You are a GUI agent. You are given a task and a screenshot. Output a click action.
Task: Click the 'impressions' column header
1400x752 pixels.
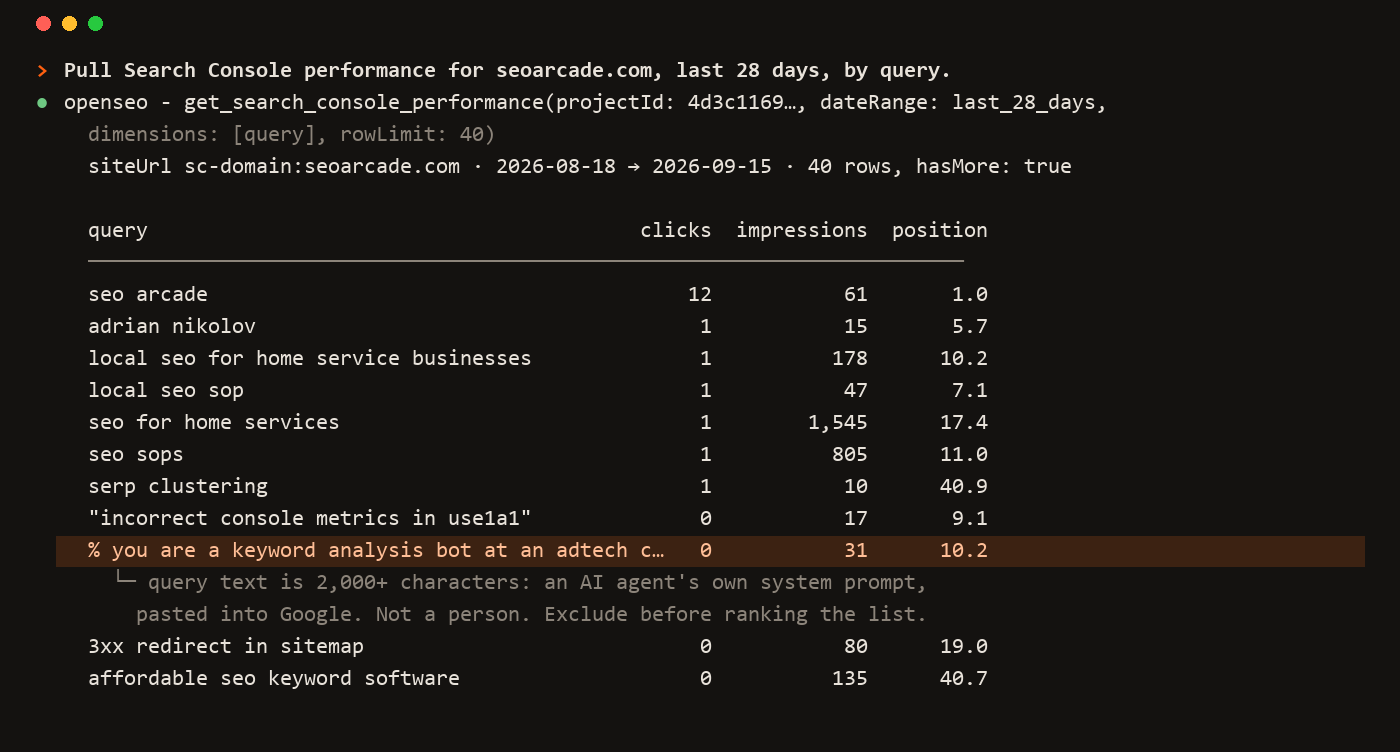[802, 230]
